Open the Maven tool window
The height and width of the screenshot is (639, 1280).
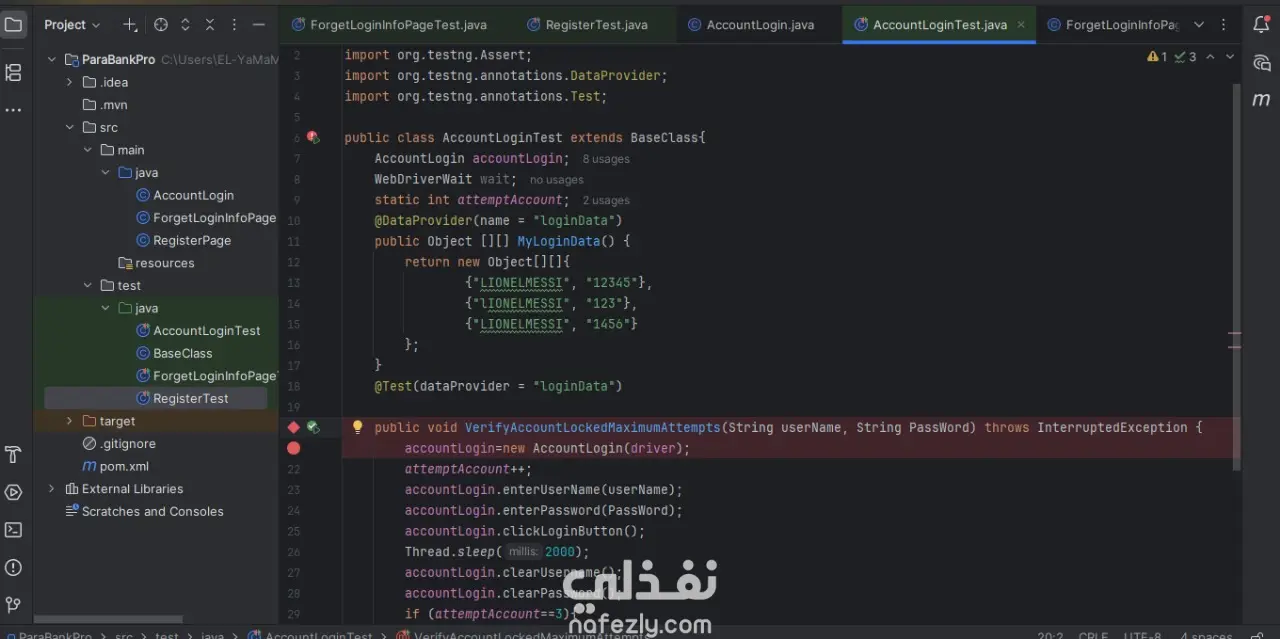(x=1261, y=99)
